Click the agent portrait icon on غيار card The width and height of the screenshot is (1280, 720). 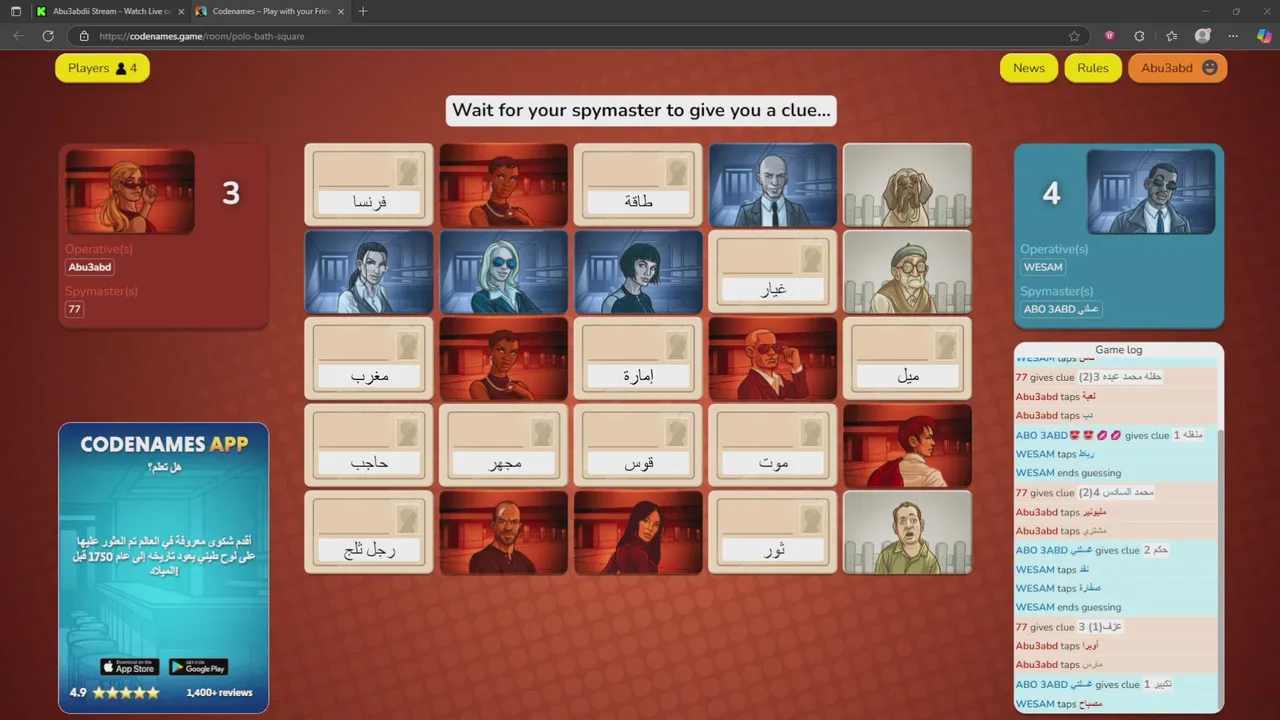(812, 259)
